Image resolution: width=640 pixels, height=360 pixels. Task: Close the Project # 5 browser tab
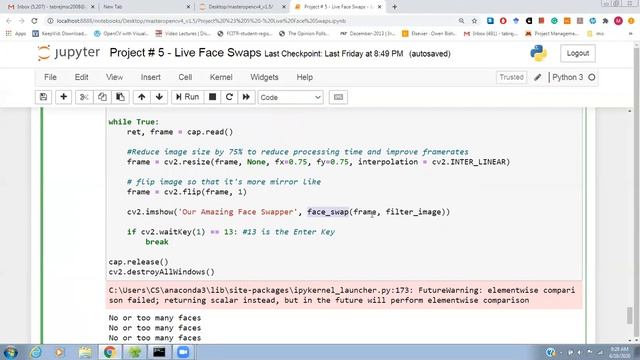click(x=379, y=7)
